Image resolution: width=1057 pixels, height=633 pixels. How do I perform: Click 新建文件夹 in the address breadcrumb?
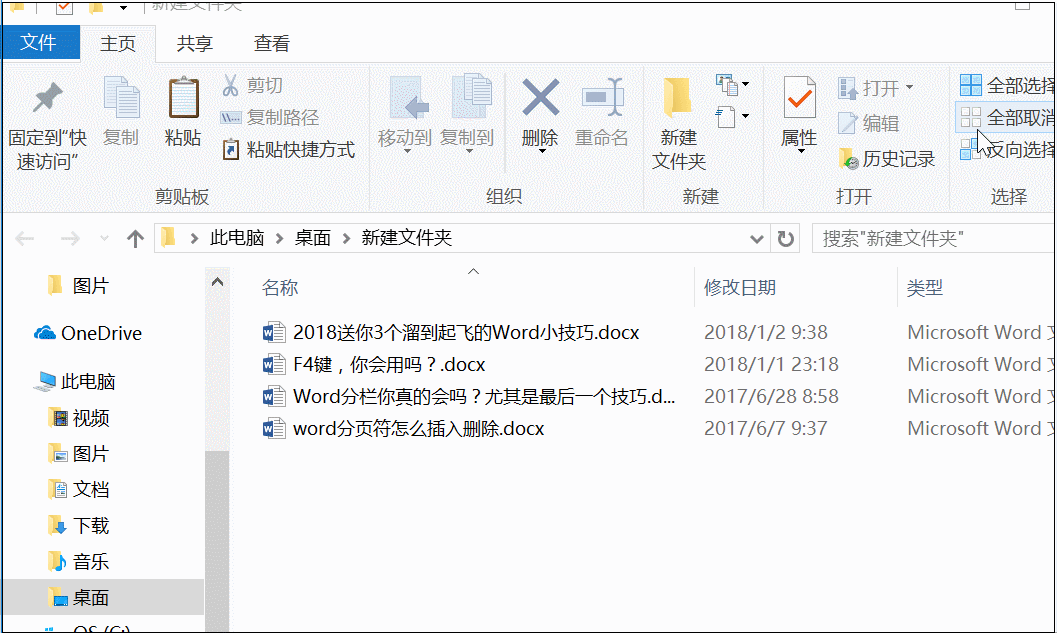[406, 238]
